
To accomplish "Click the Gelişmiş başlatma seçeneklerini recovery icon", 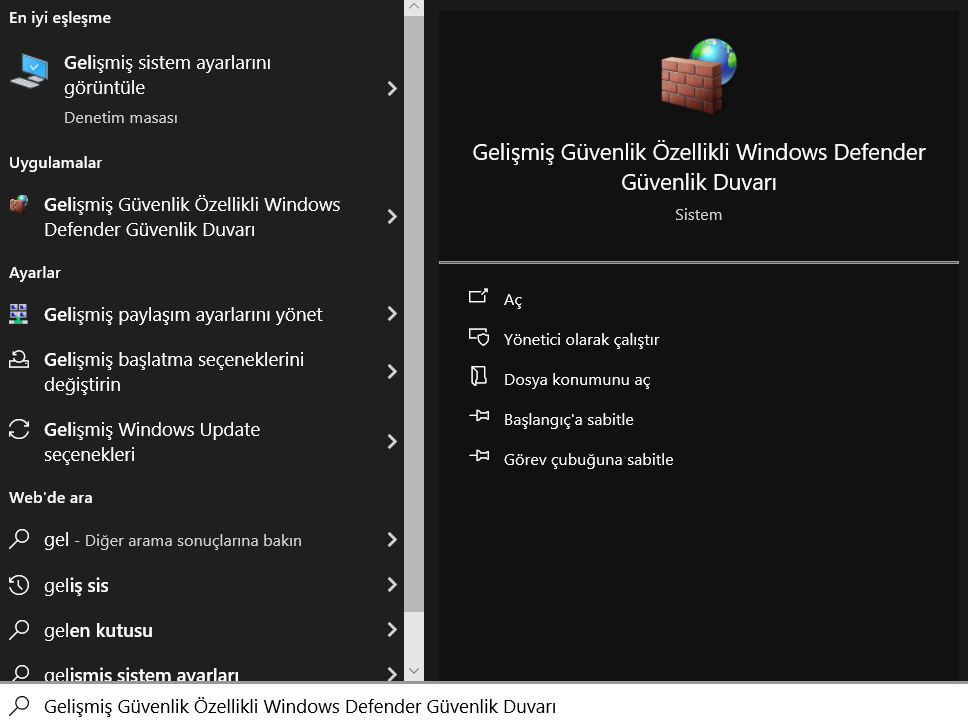I will [19, 360].
